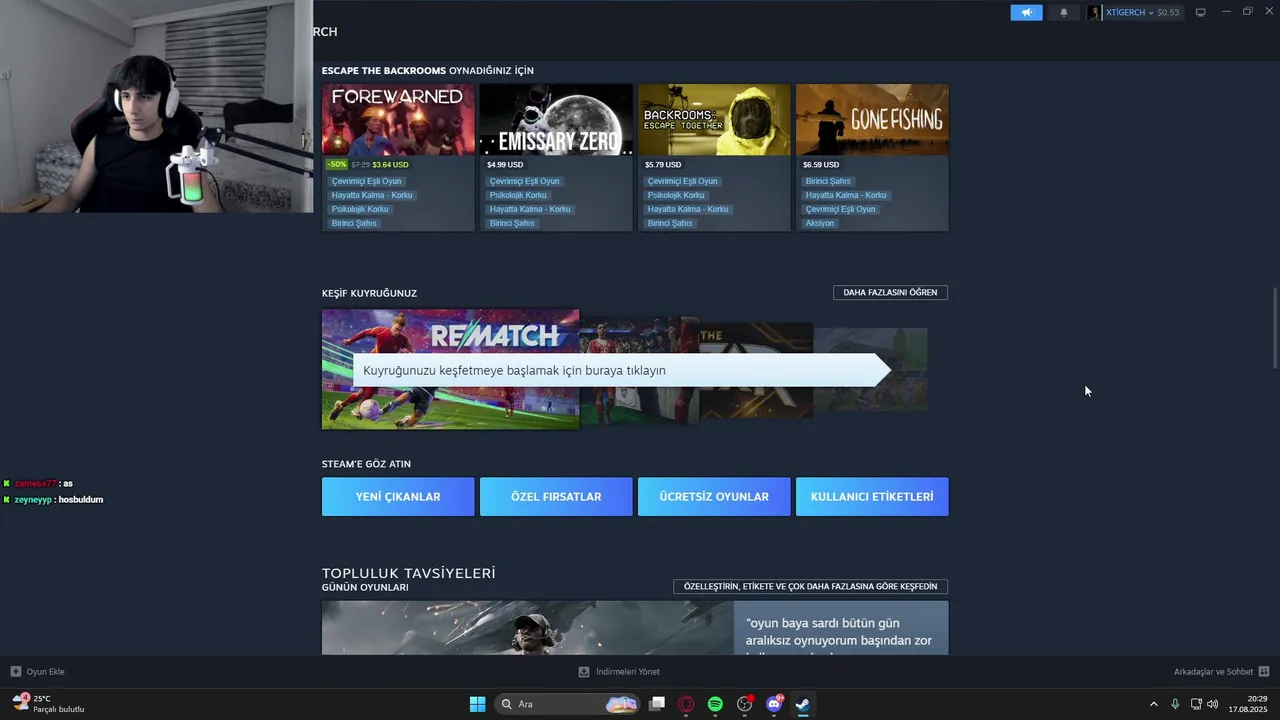Viewport: 1280px width, 720px height.
Task: Open the KULLANICI ETİKETLERİ button
Action: 872,496
